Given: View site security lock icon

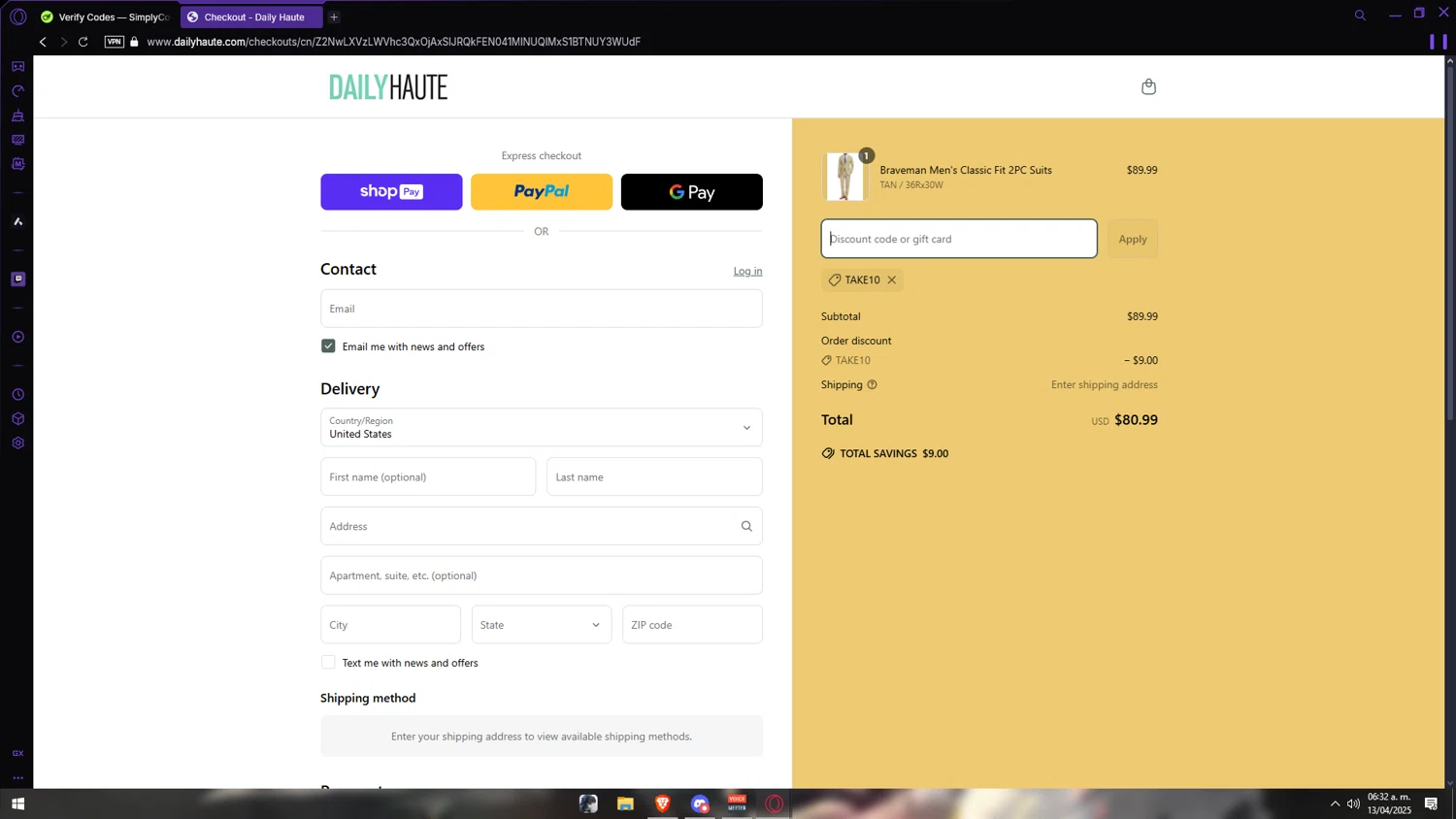Looking at the screenshot, I should pyautogui.click(x=134, y=42).
